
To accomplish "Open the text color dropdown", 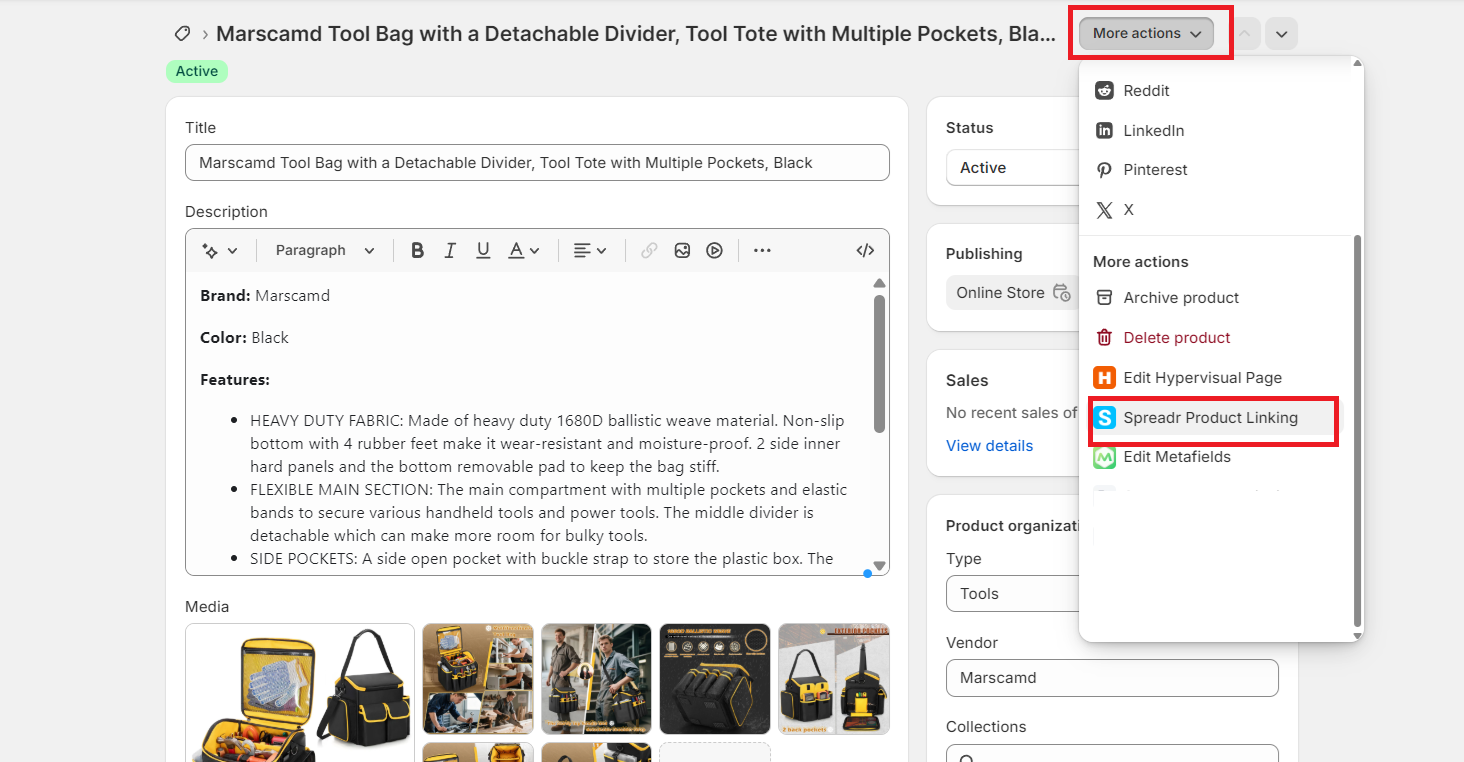I will click(523, 251).
